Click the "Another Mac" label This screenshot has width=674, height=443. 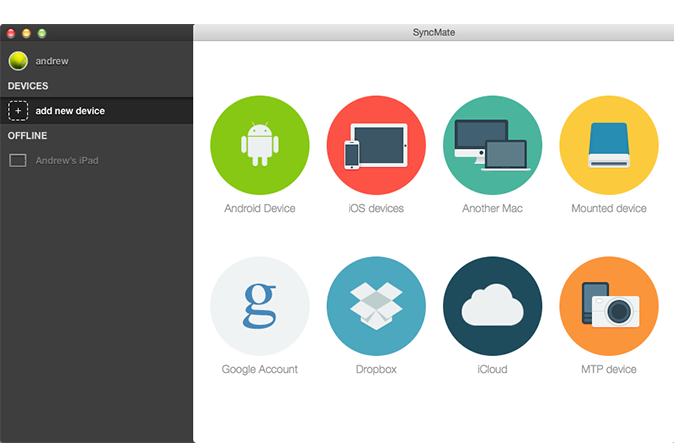pyautogui.click(x=493, y=208)
